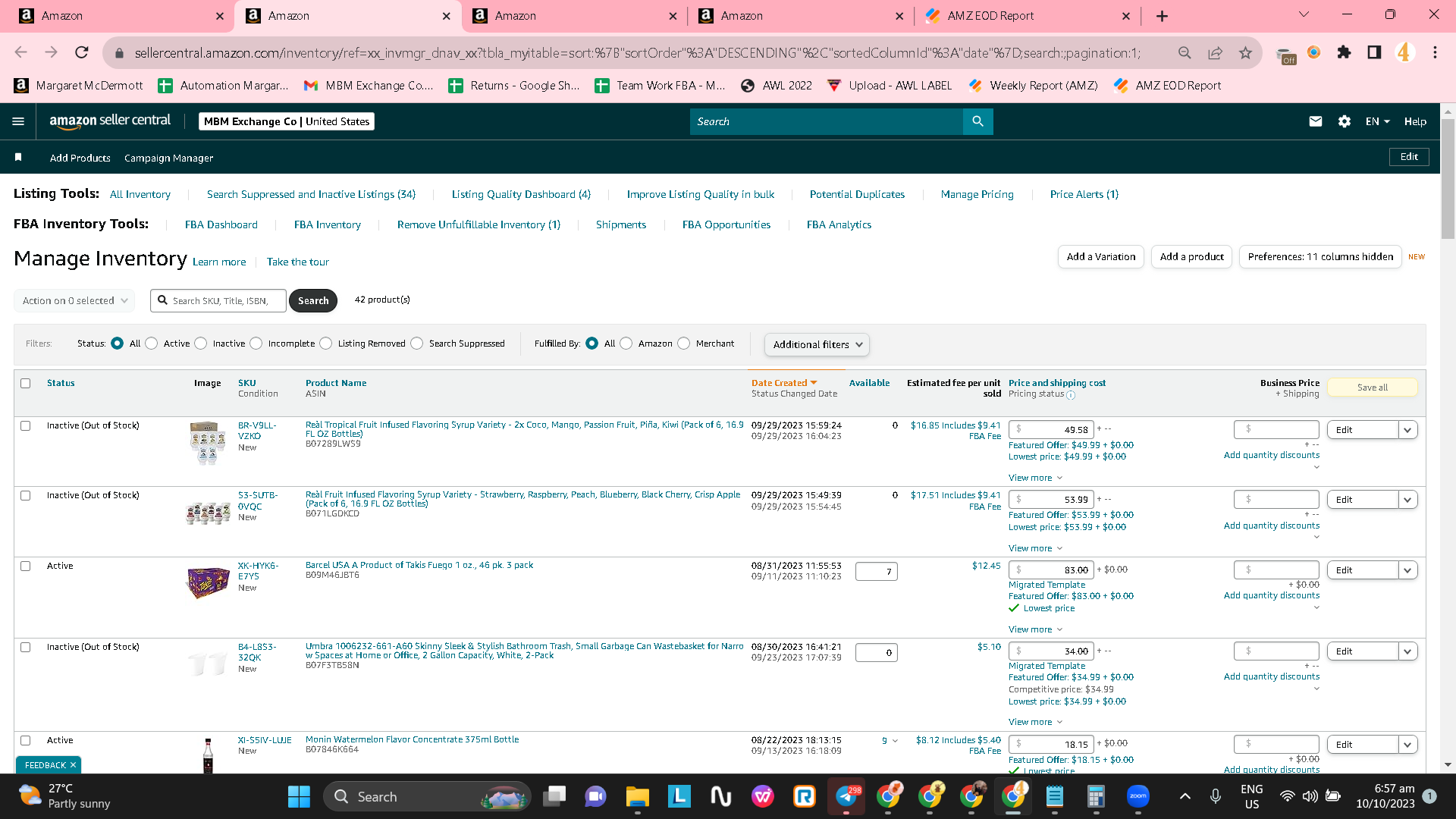
Task: Click the Takis Fuego product thumbnail
Action: [208, 582]
